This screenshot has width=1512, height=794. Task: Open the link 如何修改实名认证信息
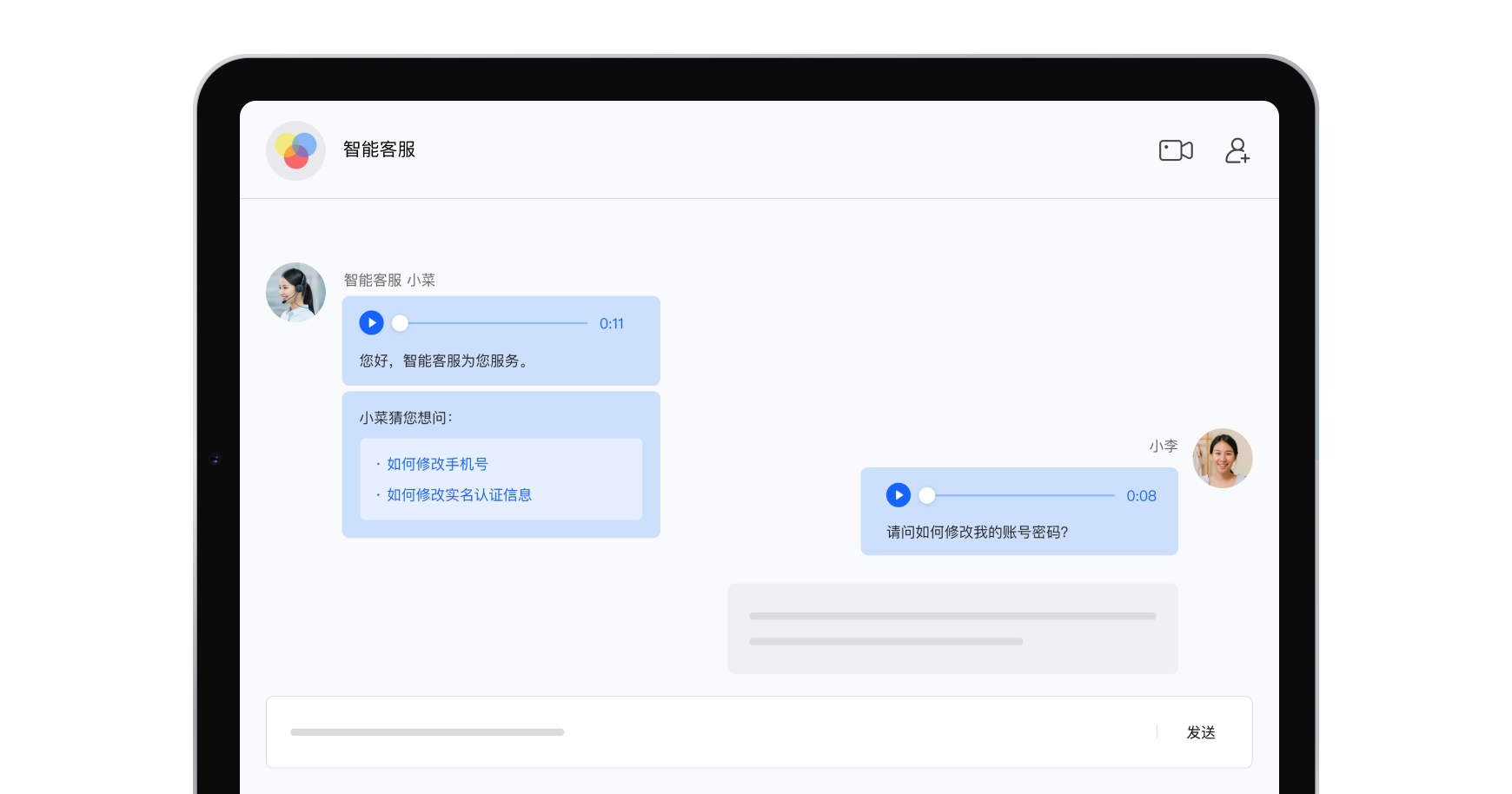point(459,494)
